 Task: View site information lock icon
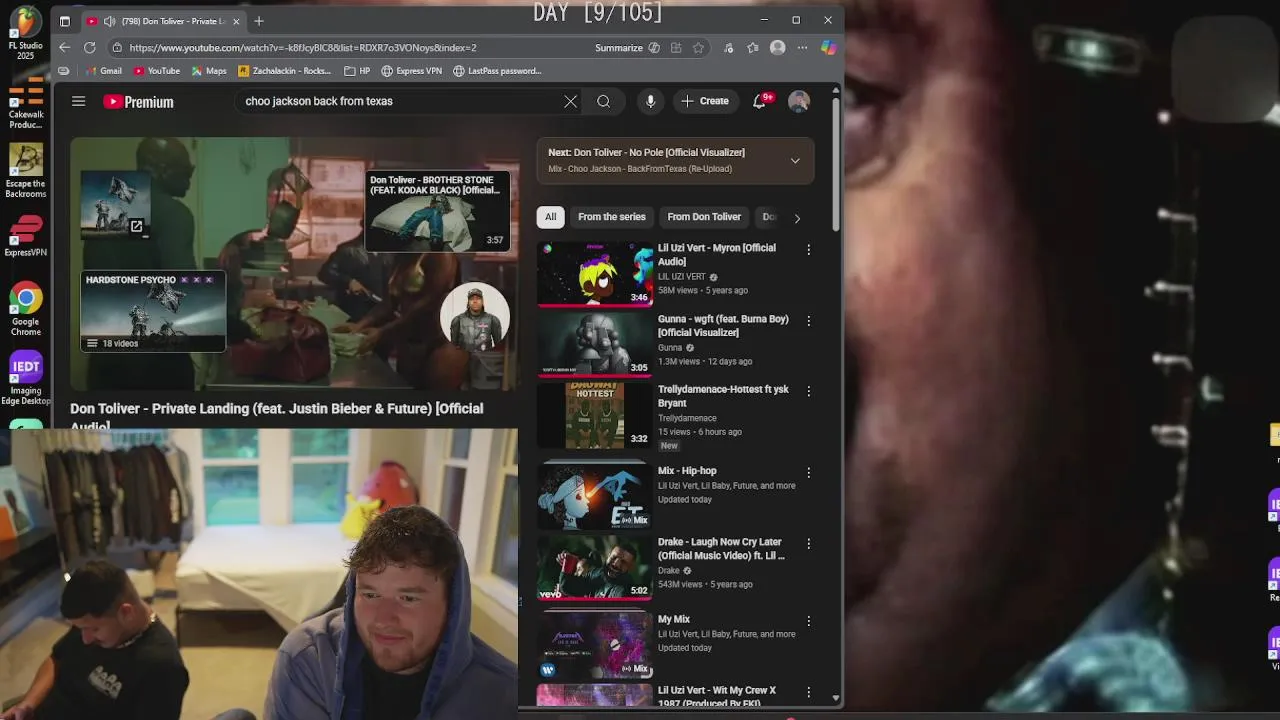[117, 47]
